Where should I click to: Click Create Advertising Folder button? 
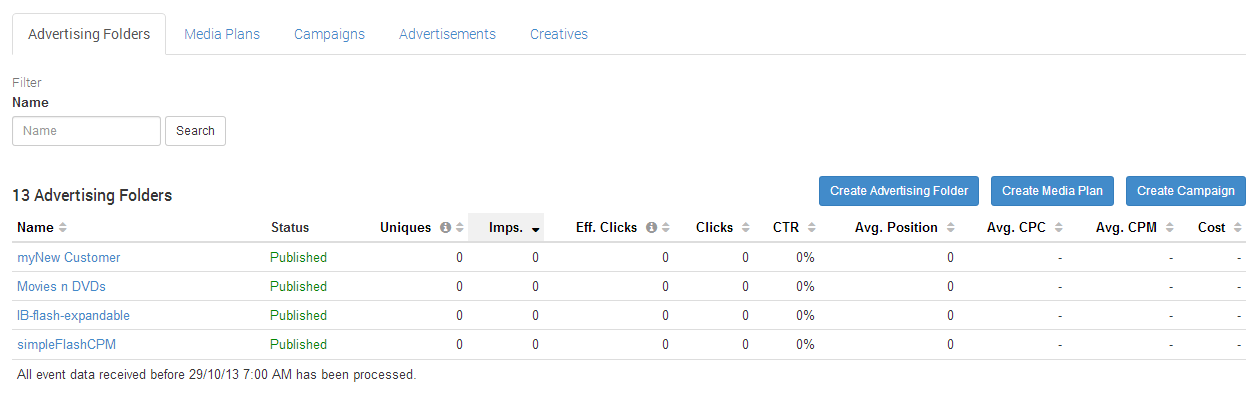pyautogui.click(x=899, y=191)
